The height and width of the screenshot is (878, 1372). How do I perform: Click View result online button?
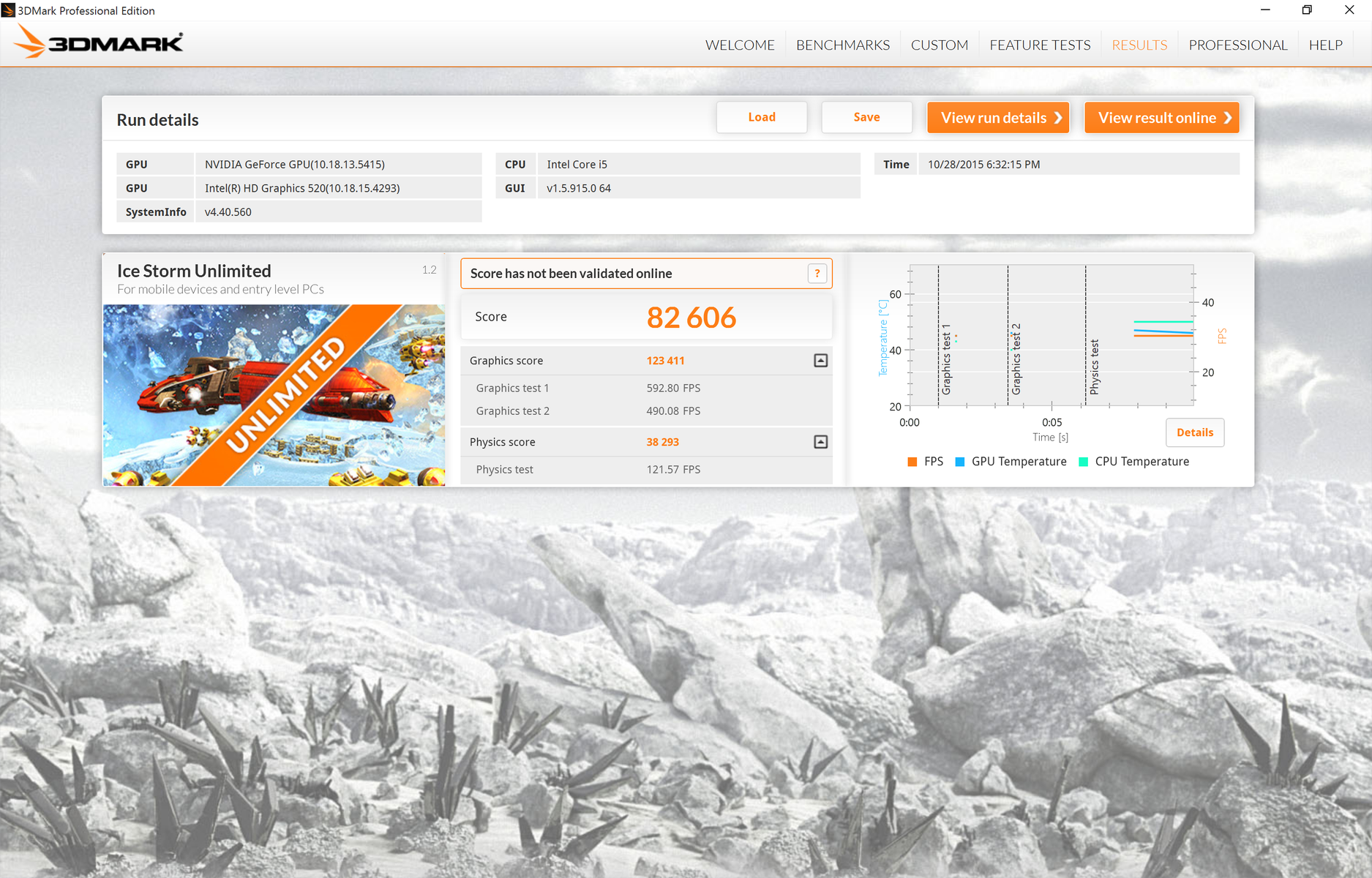click(x=1162, y=118)
